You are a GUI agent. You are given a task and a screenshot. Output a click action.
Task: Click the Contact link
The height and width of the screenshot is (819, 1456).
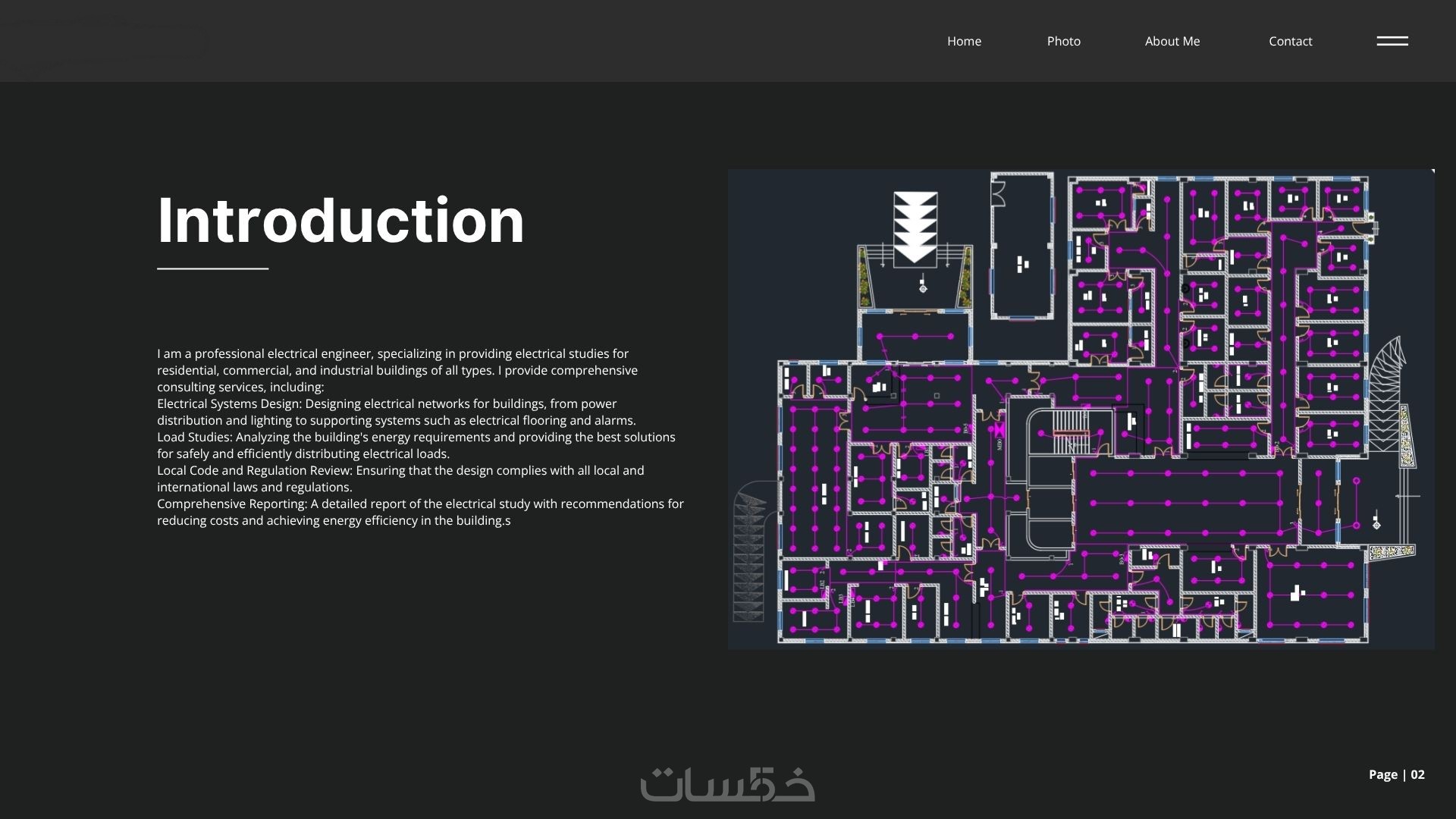click(1290, 41)
